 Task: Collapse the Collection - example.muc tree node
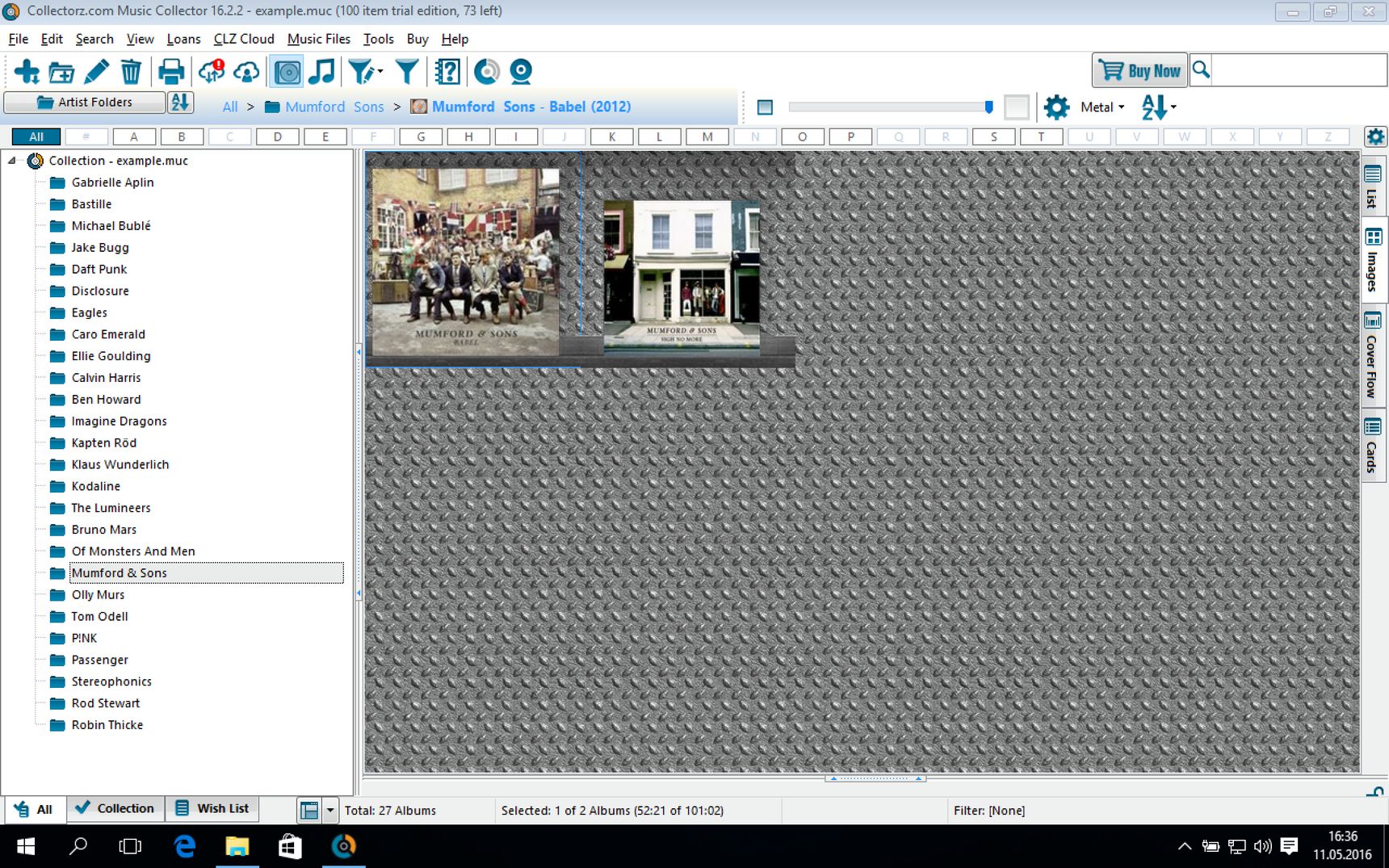(12, 161)
